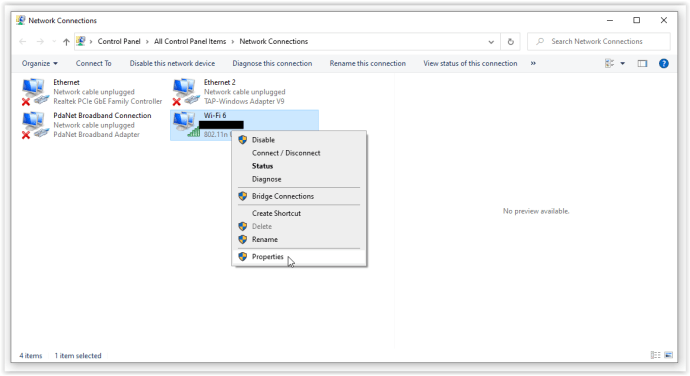Open the change view options arrow
690x376 pixels.
point(623,63)
